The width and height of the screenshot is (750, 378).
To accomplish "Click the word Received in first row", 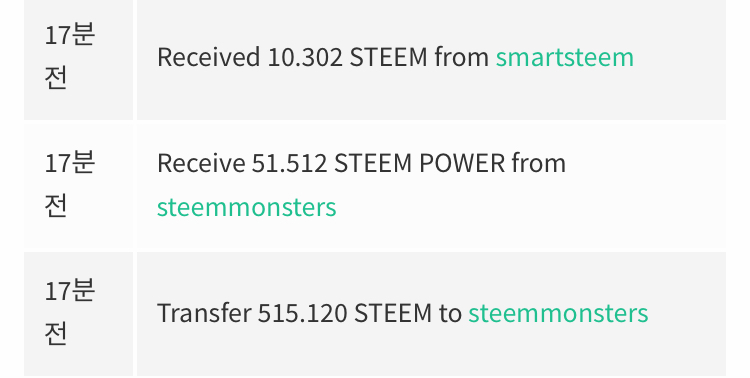I will tap(208, 57).
